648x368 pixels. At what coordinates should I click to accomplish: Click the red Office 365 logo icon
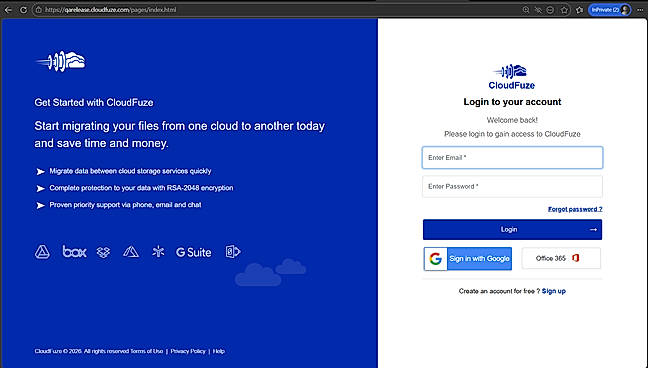pos(575,258)
